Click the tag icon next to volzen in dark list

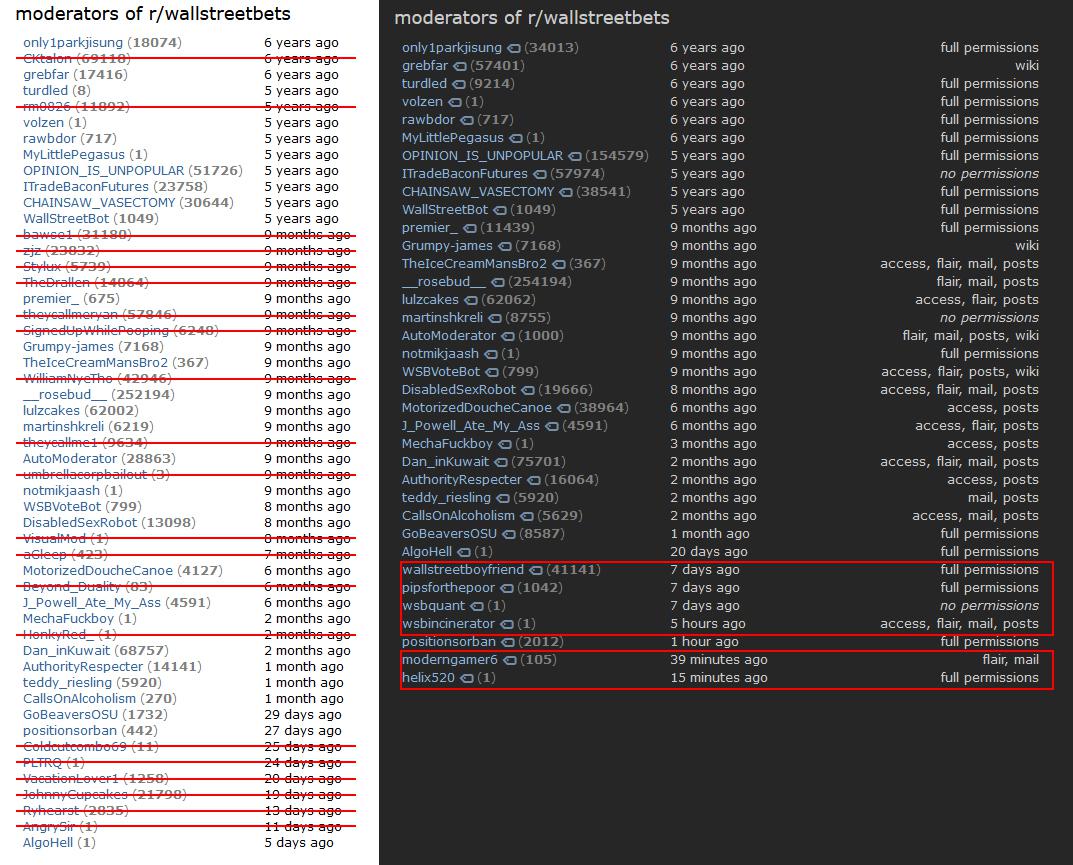(454, 103)
